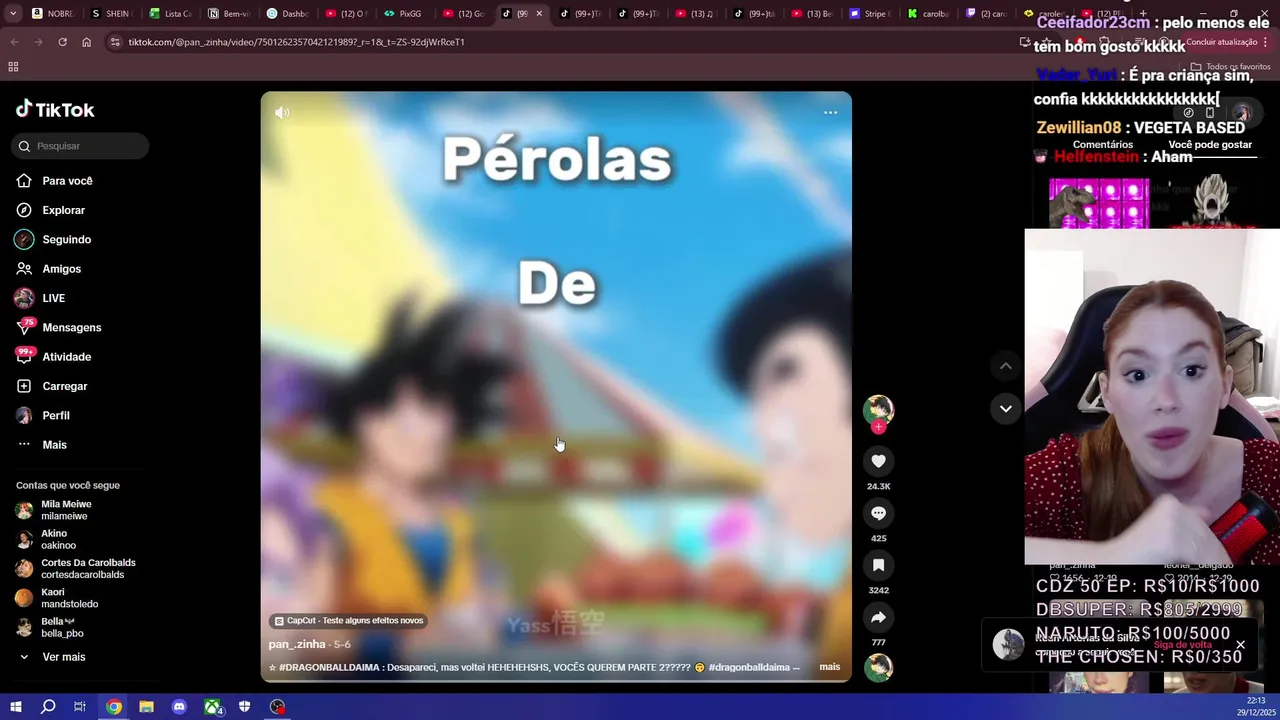The height and width of the screenshot is (720, 1280).
Task: Reload the page
Action: (x=62, y=42)
